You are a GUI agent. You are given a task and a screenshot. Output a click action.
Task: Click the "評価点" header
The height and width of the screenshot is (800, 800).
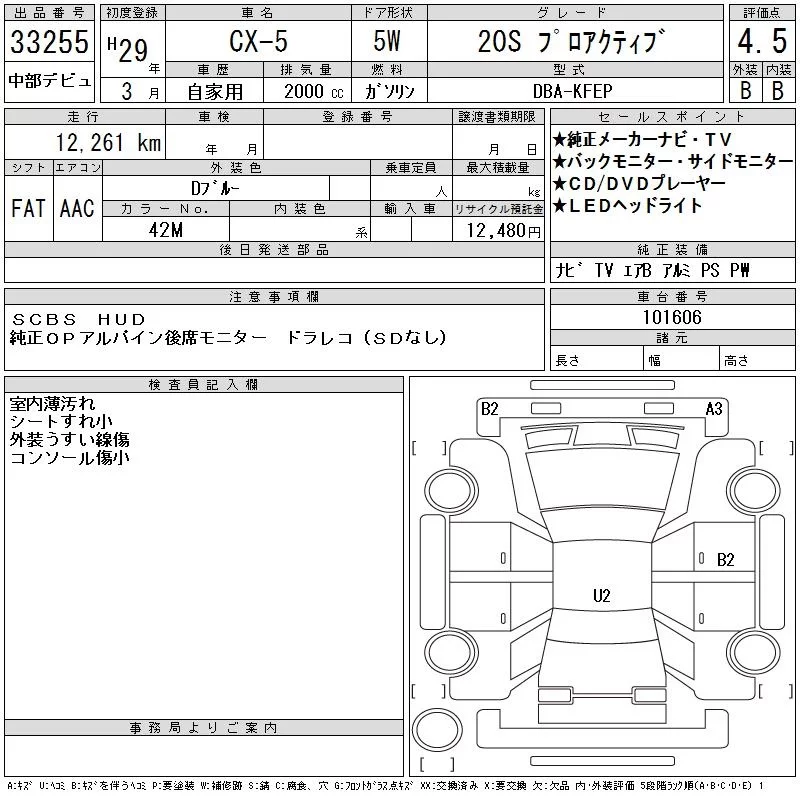[x=762, y=13]
